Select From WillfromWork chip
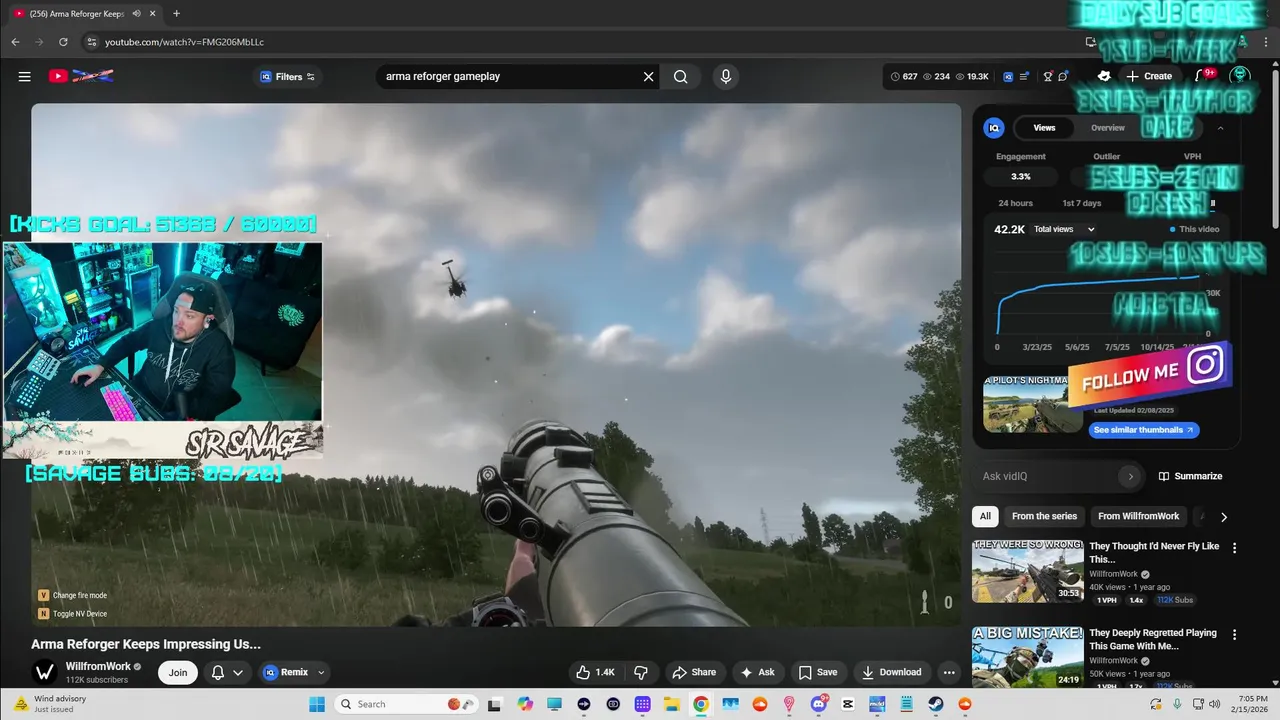The width and height of the screenshot is (1280, 720). [1138, 516]
